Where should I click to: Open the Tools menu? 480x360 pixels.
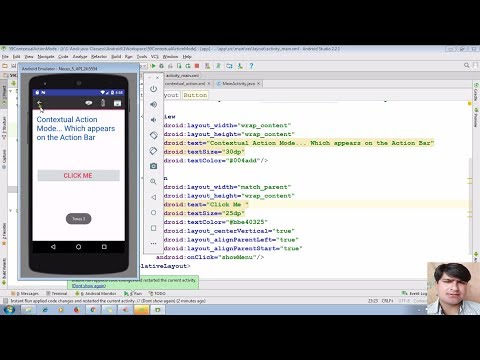pos(142,57)
